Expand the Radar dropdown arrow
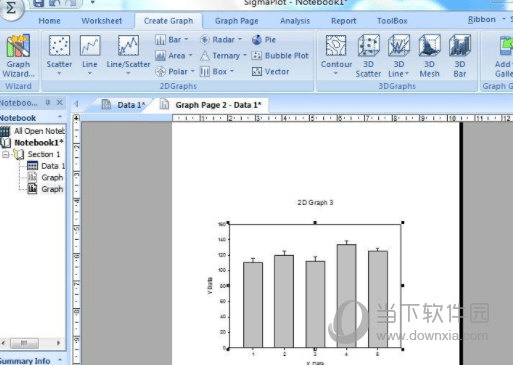The height and width of the screenshot is (365, 513). click(240, 40)
